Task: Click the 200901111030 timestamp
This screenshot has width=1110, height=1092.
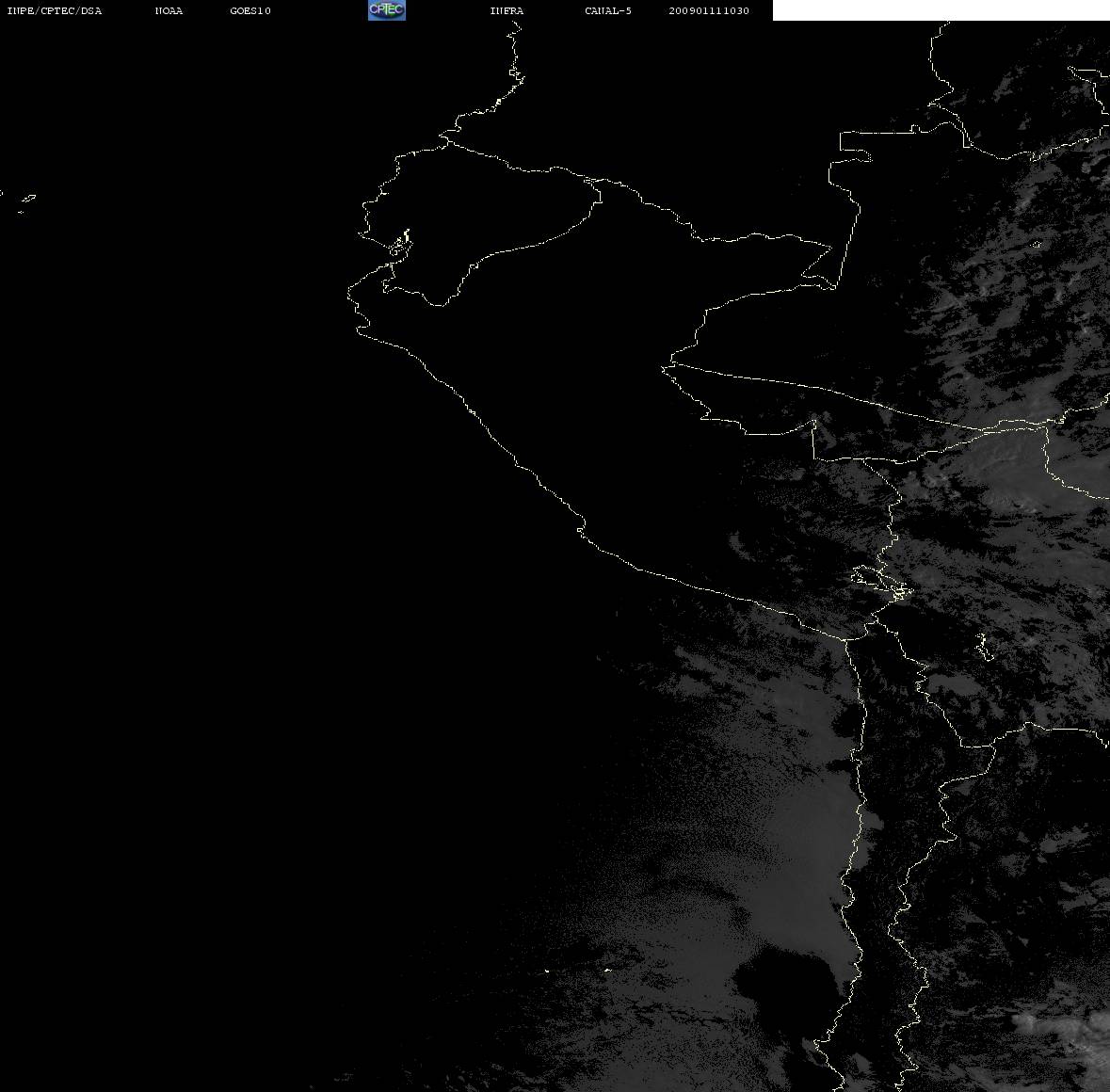Action: (709, 10)
